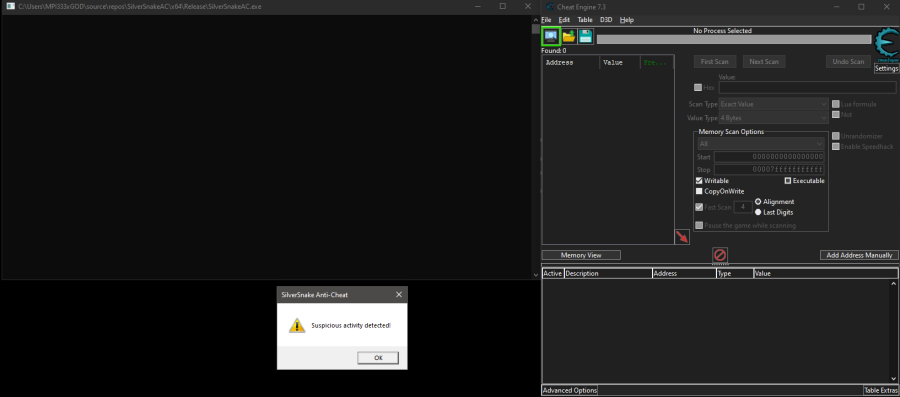Open the D3D menu
The image size is (900, 397).
[x=606, y=20]
